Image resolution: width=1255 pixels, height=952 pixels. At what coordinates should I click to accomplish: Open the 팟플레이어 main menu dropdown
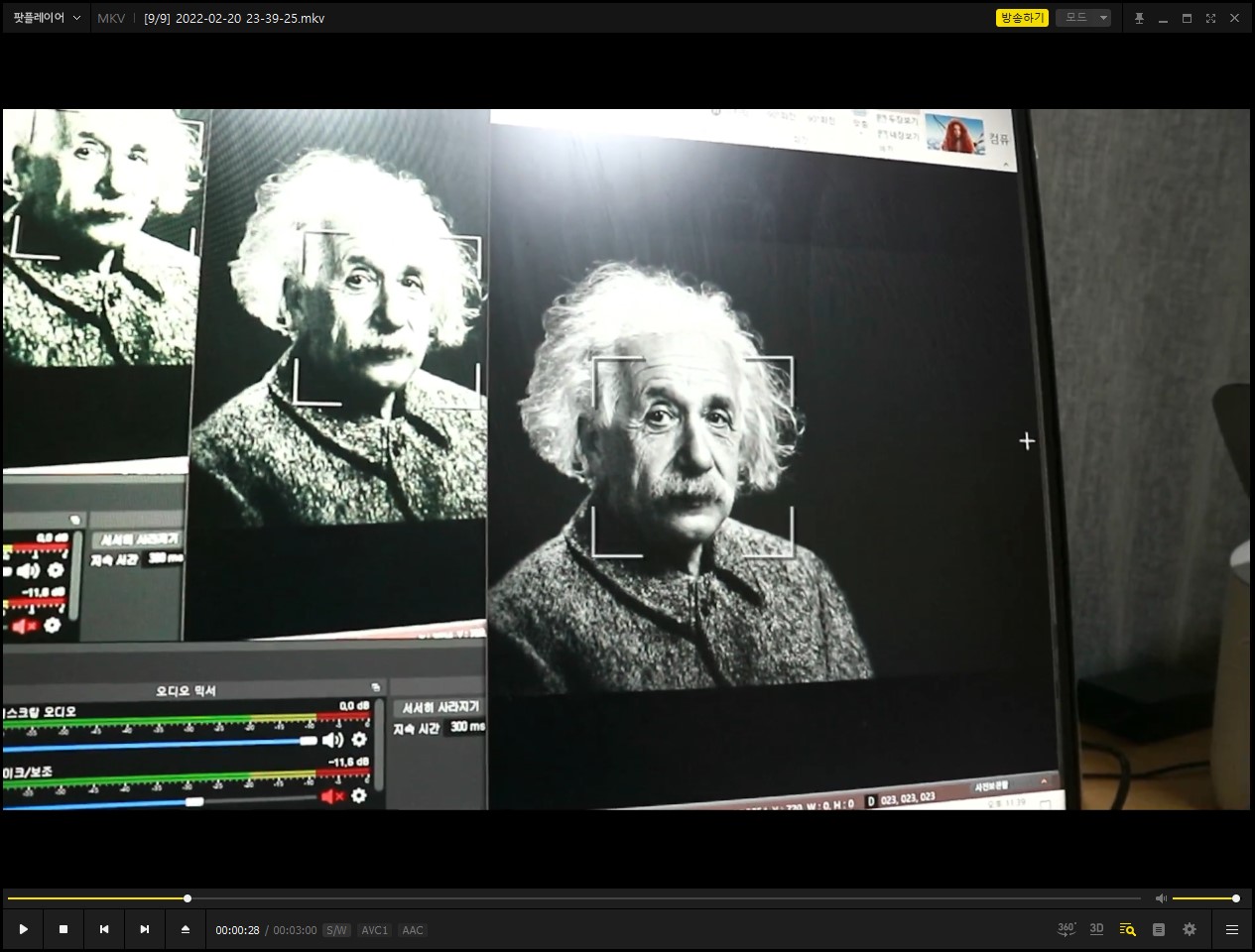click(x=47, y=18)
